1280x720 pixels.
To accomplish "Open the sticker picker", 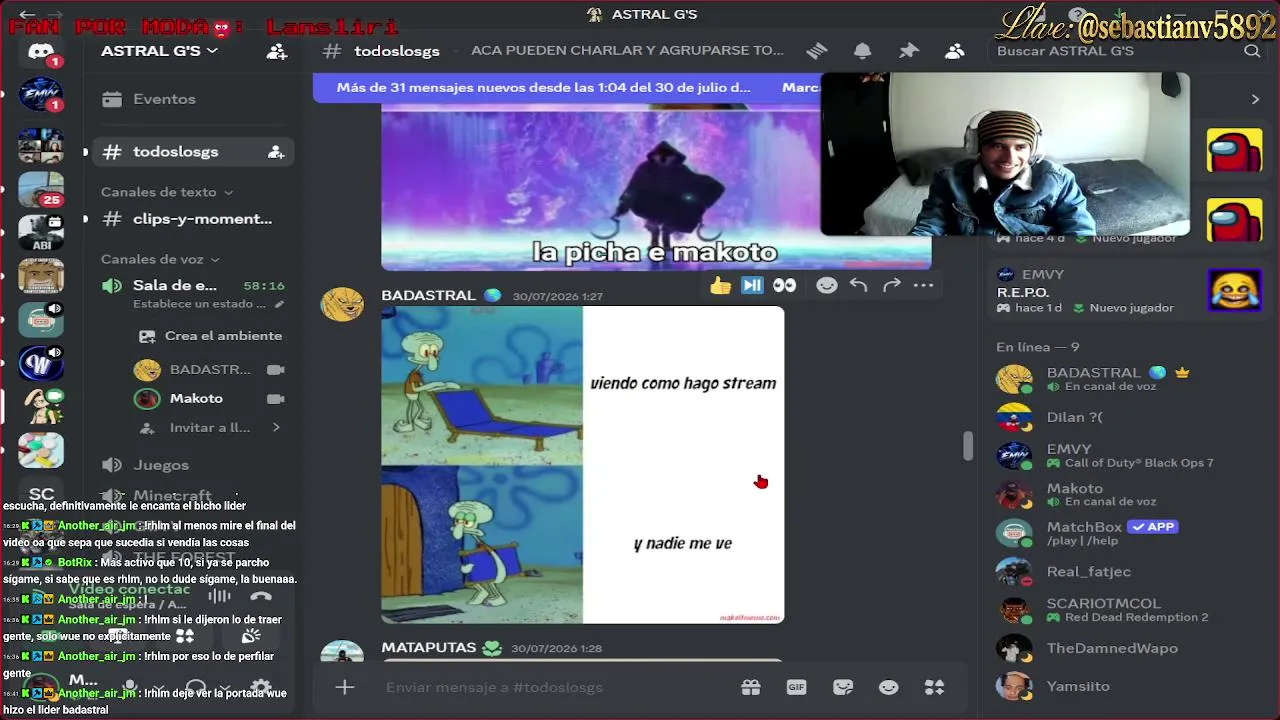I will [843, 687].
